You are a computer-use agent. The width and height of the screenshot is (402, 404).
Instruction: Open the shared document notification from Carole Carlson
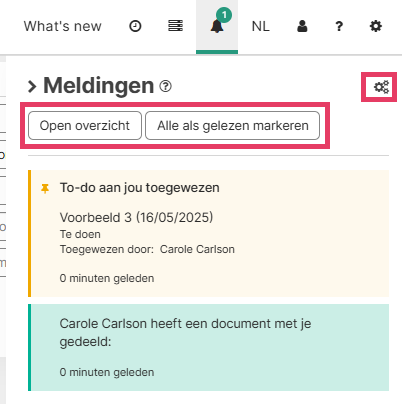(x=209, y=347)
